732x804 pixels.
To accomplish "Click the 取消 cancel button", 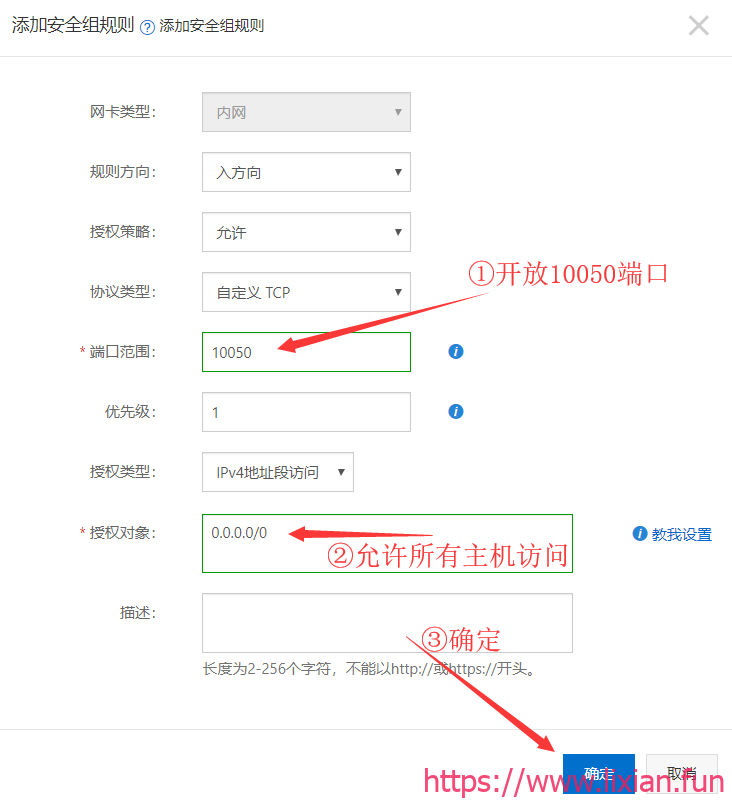I will [682, 774].
